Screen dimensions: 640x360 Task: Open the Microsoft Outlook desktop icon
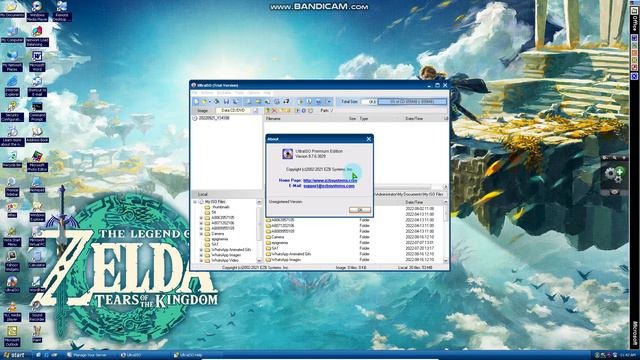tap(12, 336)
